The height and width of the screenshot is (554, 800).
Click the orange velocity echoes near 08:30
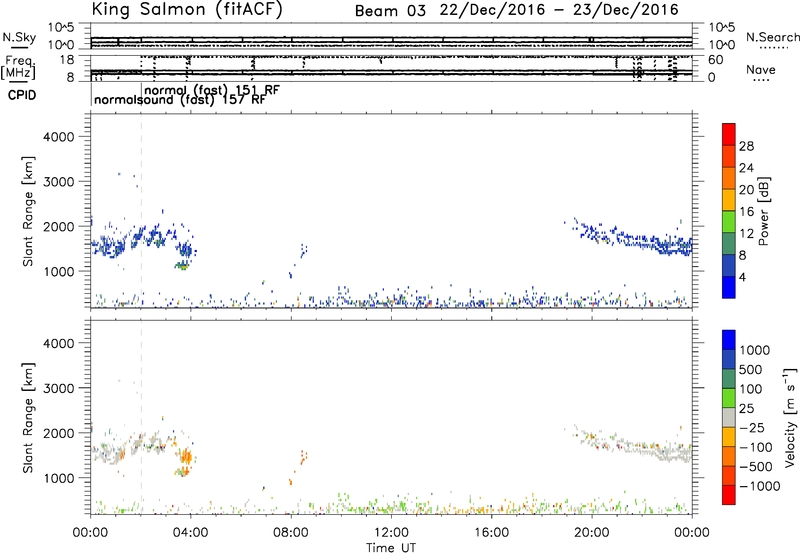[303, 459]
